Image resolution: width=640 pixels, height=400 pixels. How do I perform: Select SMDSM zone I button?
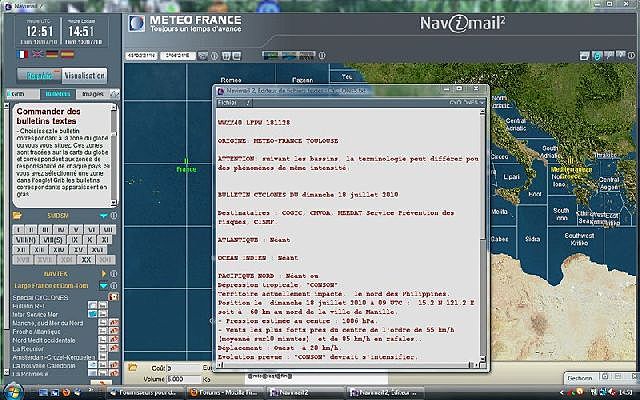[19, 230]
